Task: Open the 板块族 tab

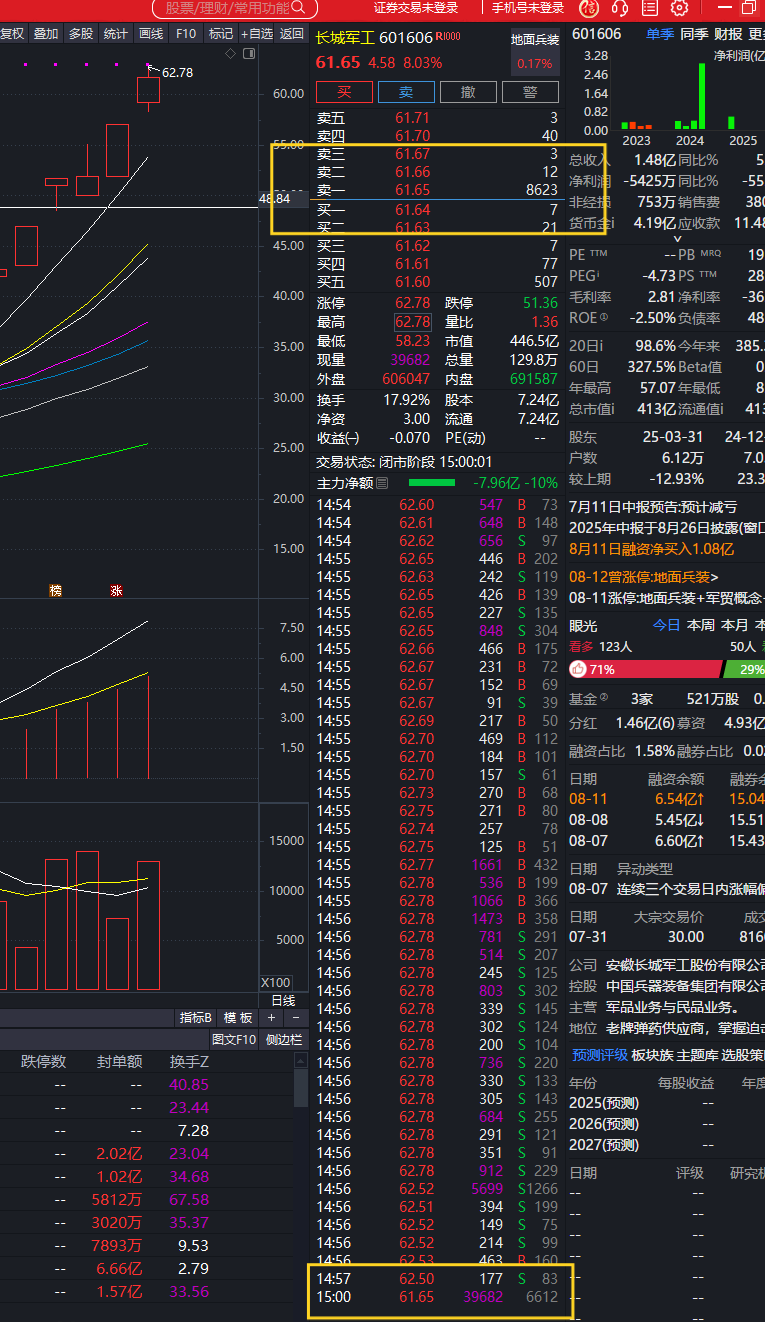Action: click(x=652, y=1055)
